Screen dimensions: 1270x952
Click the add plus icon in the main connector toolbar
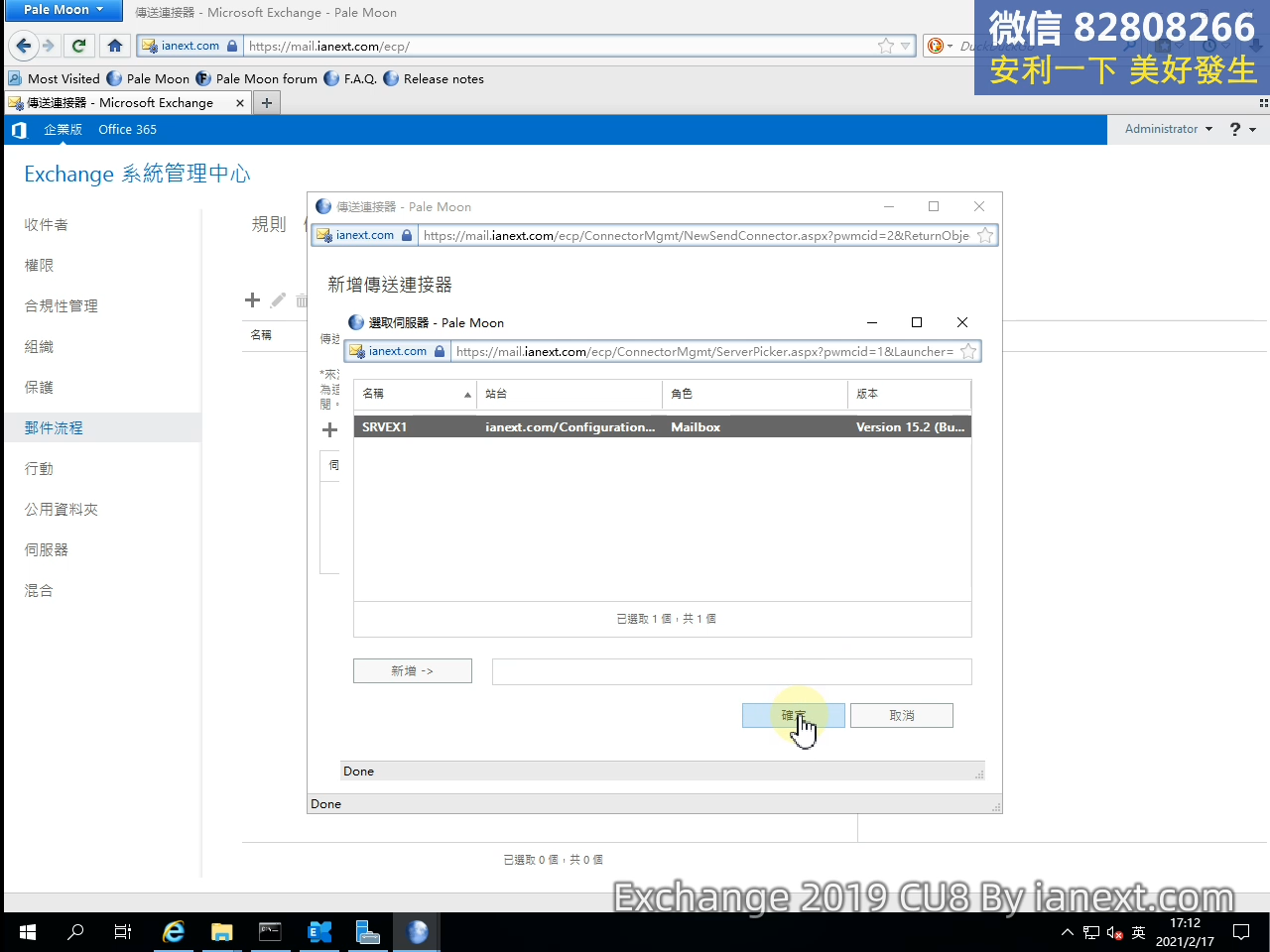[252, 299]
